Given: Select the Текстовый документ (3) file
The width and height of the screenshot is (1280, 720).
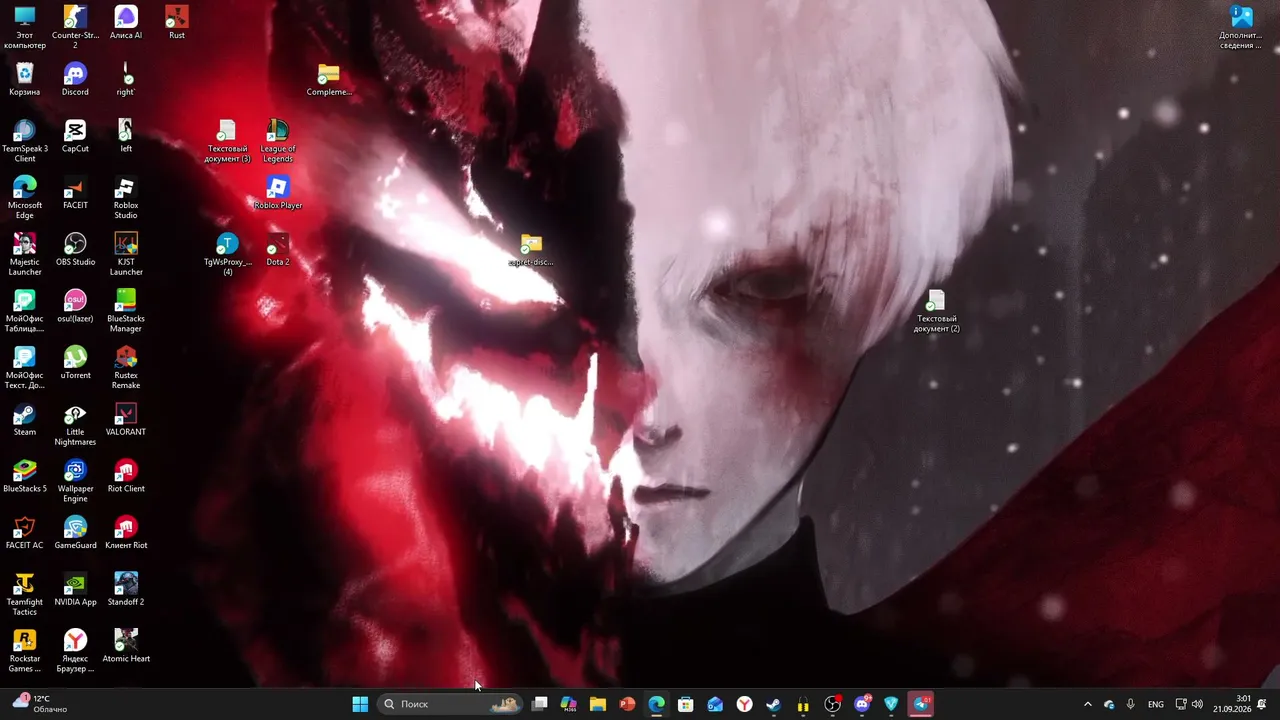Looking at the screenshot, I should point(228,141).
